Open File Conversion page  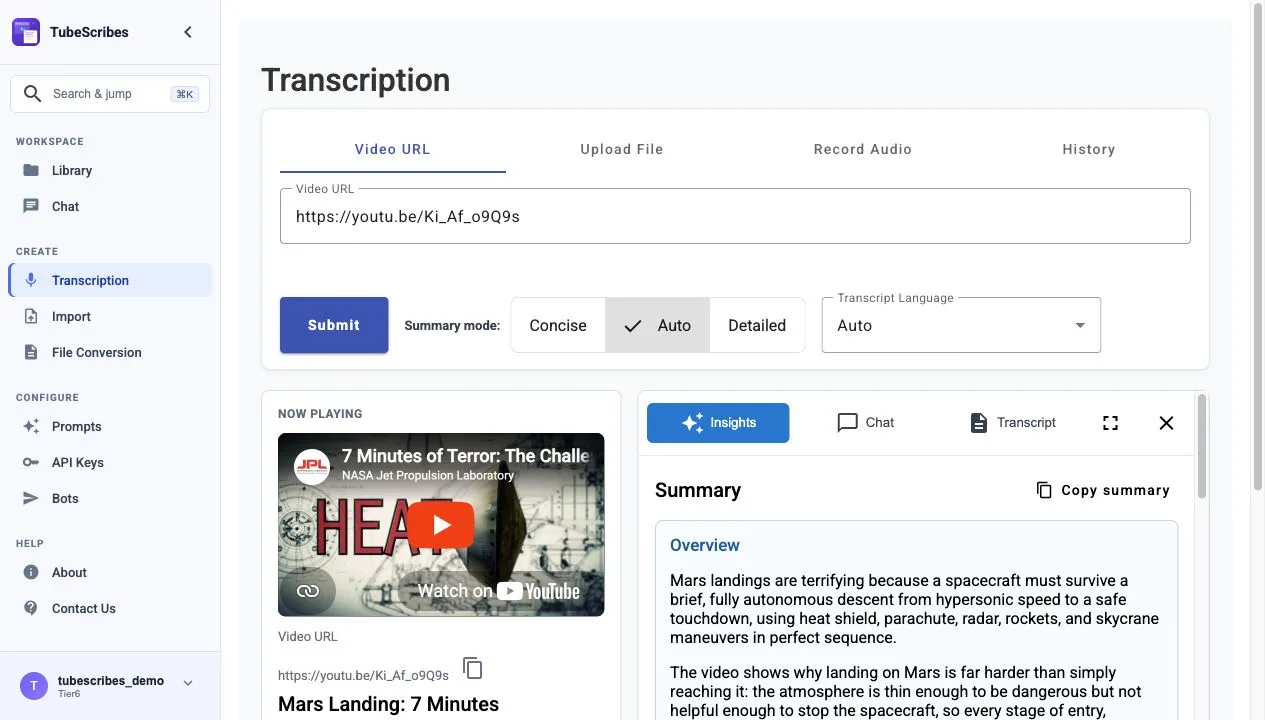(110, 352)
